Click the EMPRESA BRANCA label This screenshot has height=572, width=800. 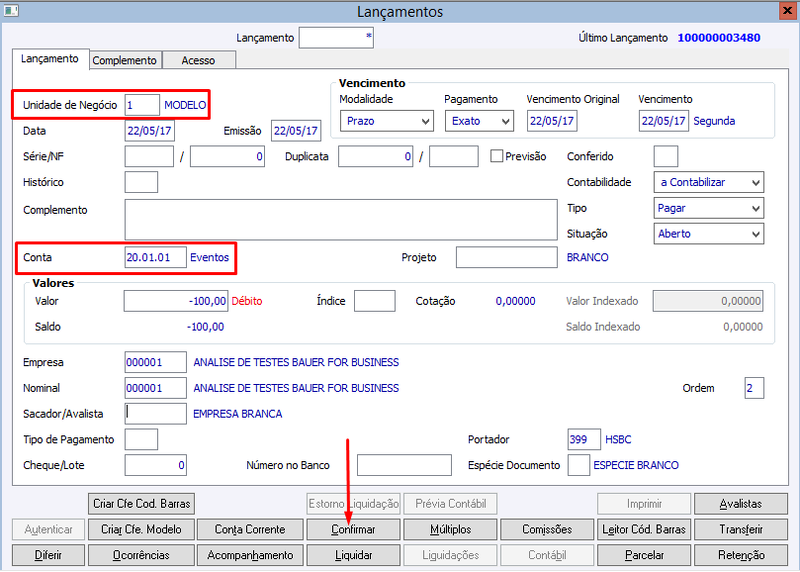[x=238, y=414]
